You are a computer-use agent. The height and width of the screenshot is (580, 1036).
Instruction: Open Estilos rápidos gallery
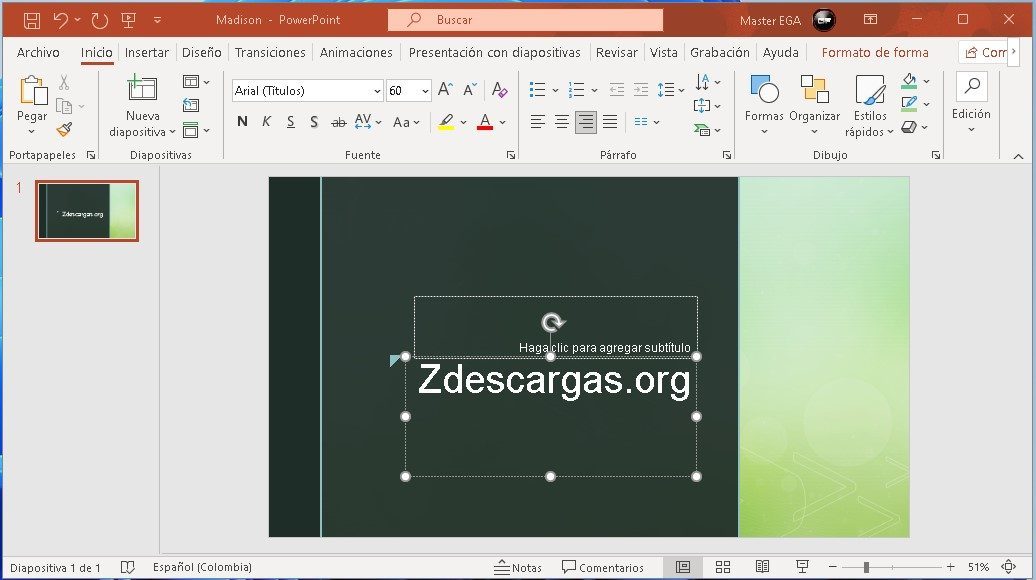(870, 106)
